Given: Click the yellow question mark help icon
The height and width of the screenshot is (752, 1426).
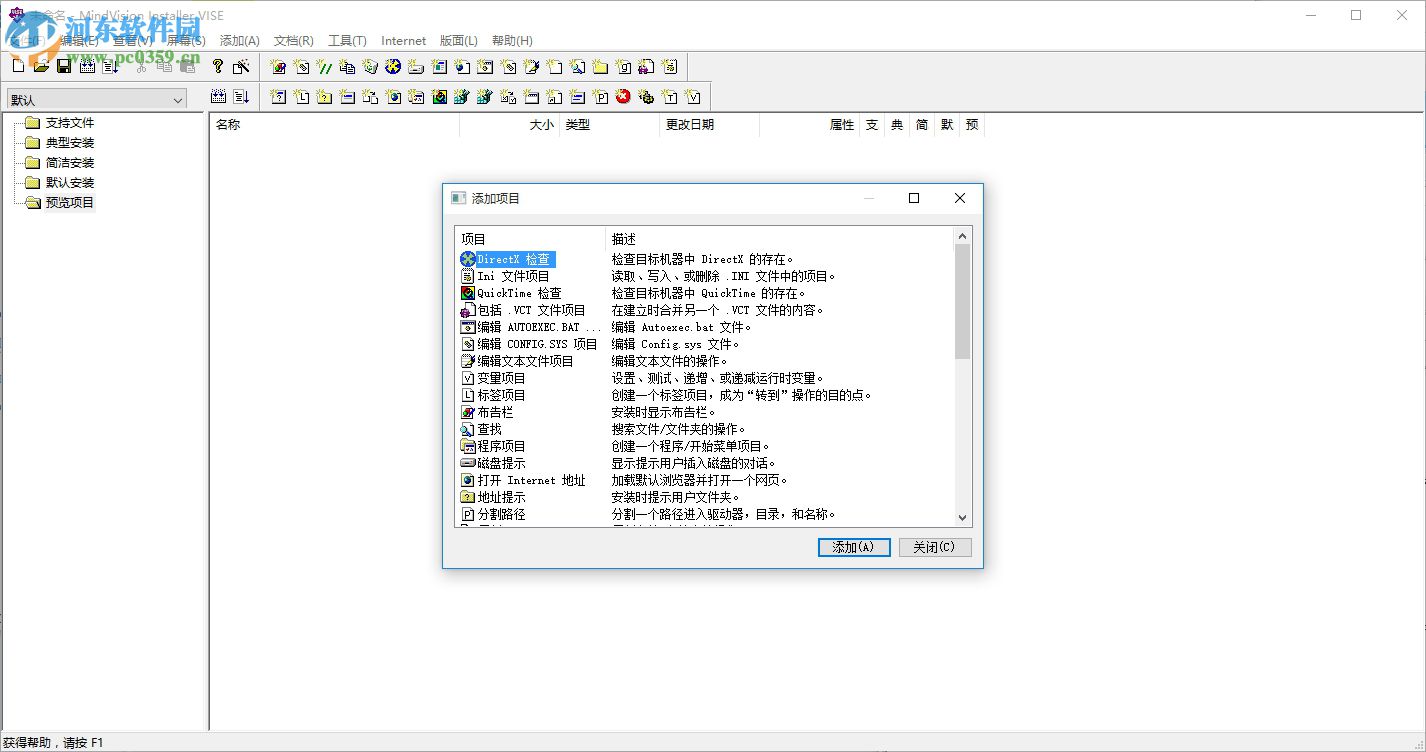Looking at the screenshot, I should (218, 66).
